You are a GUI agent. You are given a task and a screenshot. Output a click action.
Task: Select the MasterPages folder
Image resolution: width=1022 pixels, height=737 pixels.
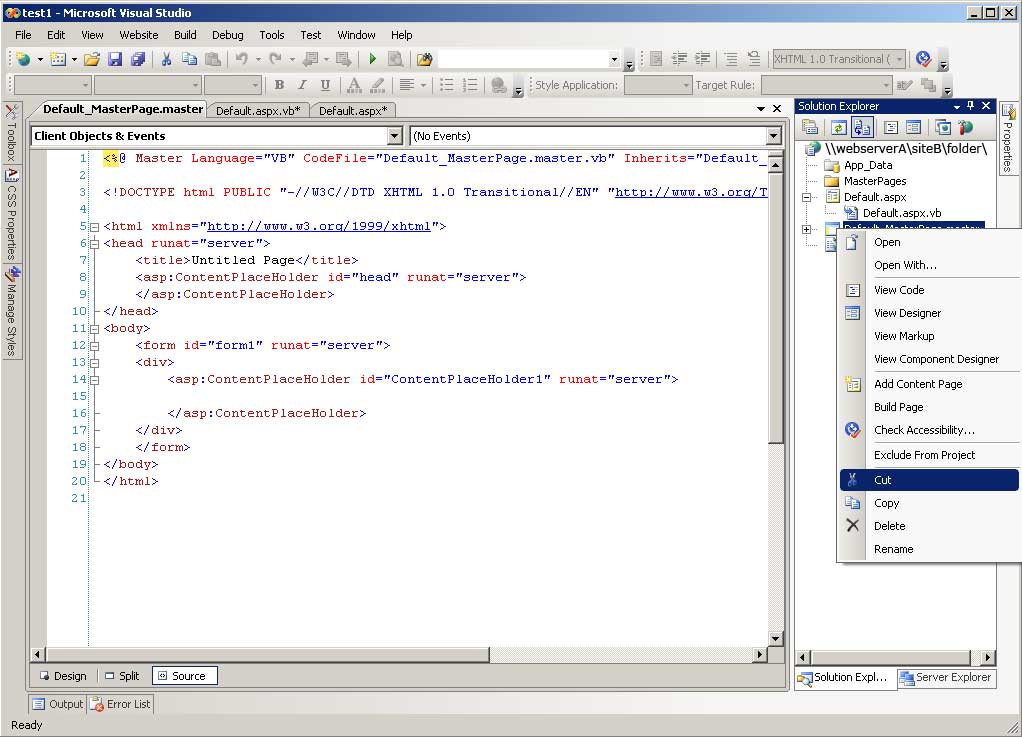pyautogui.click(x=875, y=181)
